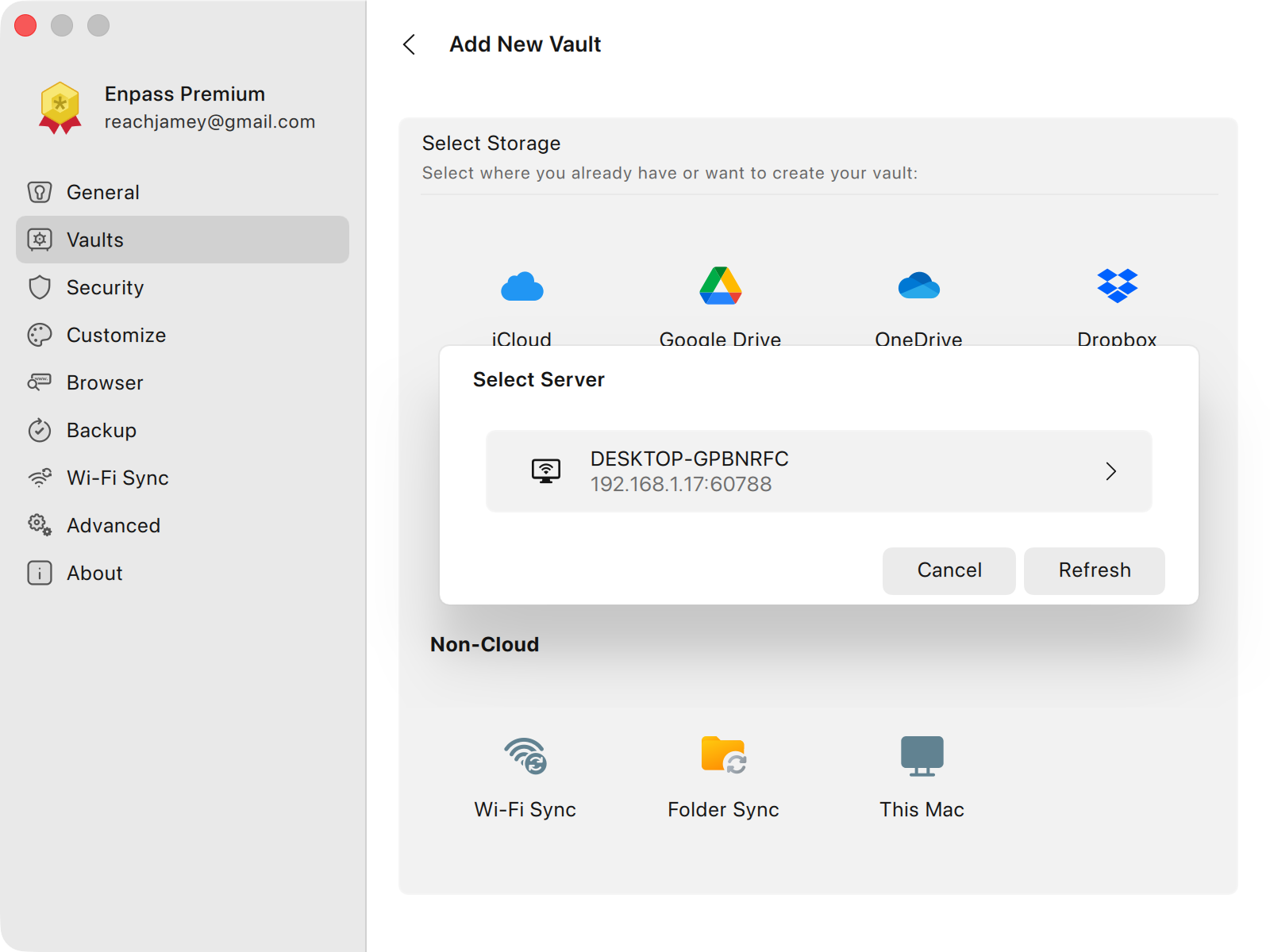The width and height of the screenshot is (1270, 952).
Task: Open the Backup settings section
Action: (183, 430)
